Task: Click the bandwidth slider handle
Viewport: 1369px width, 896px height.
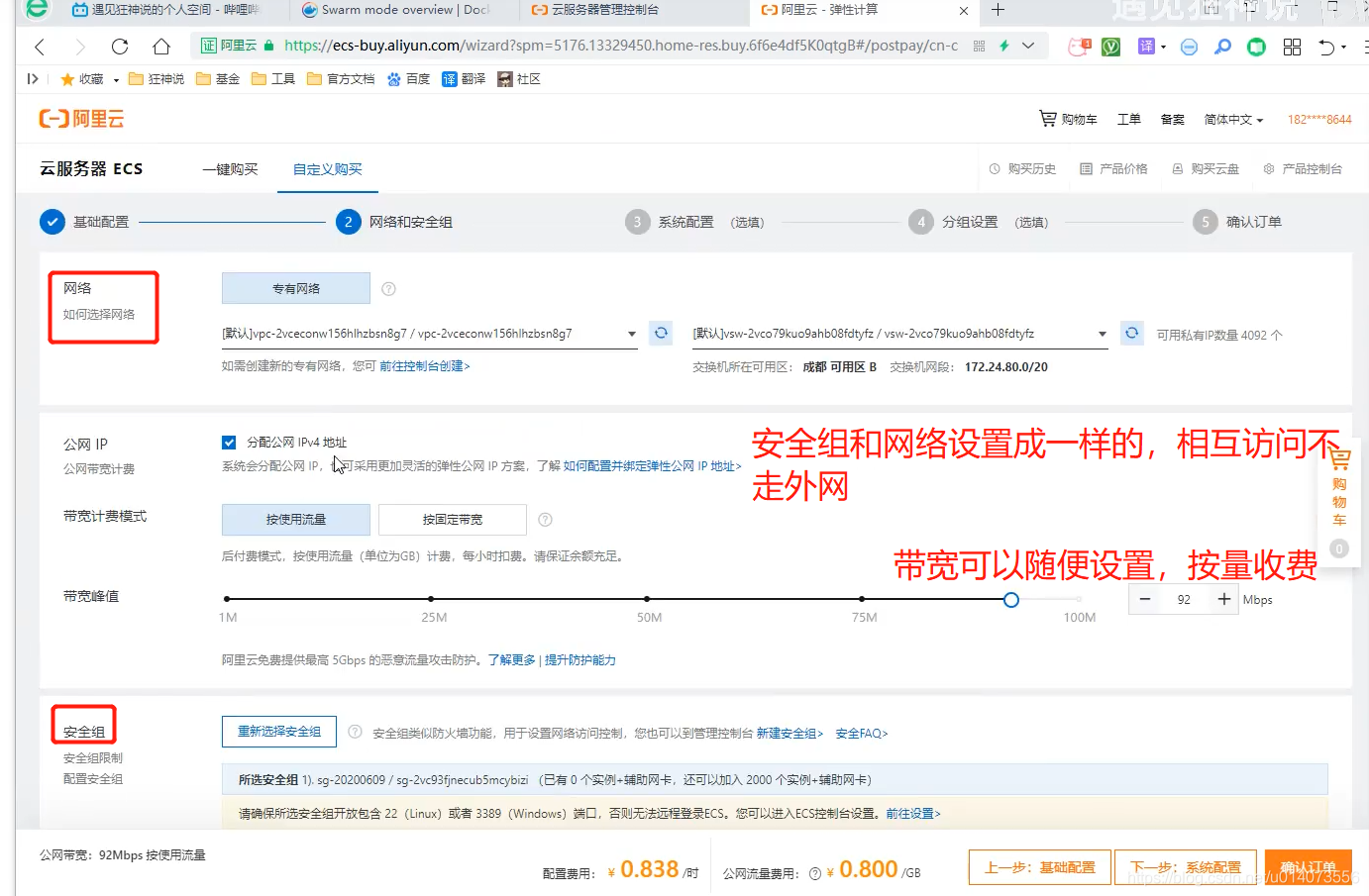Action: click(1011, 600)
